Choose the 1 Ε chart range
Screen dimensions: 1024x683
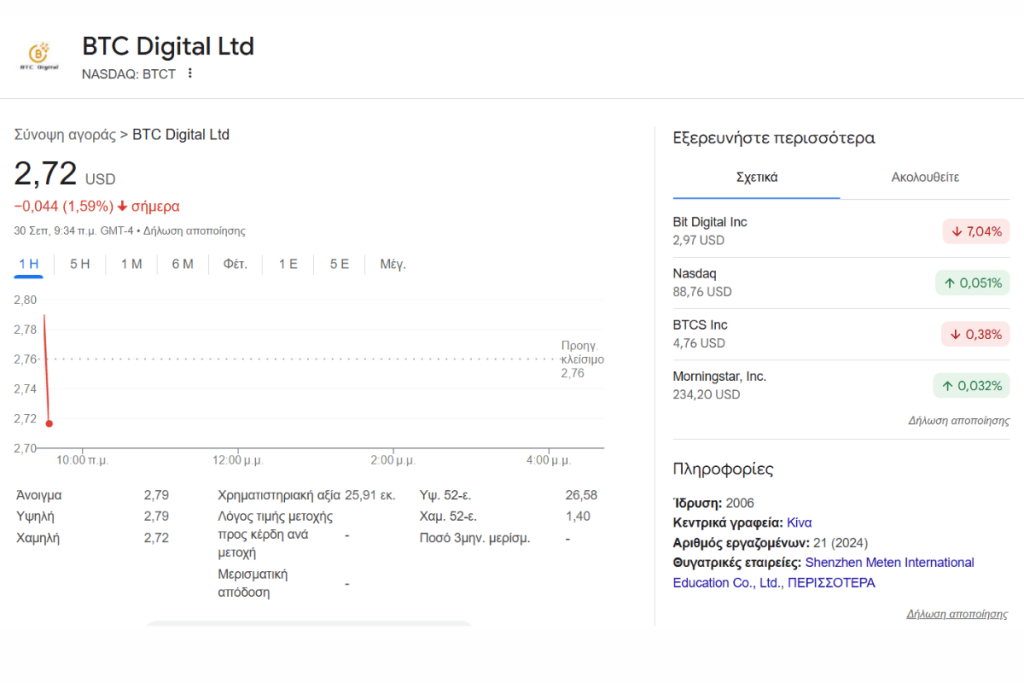(288, 264)
